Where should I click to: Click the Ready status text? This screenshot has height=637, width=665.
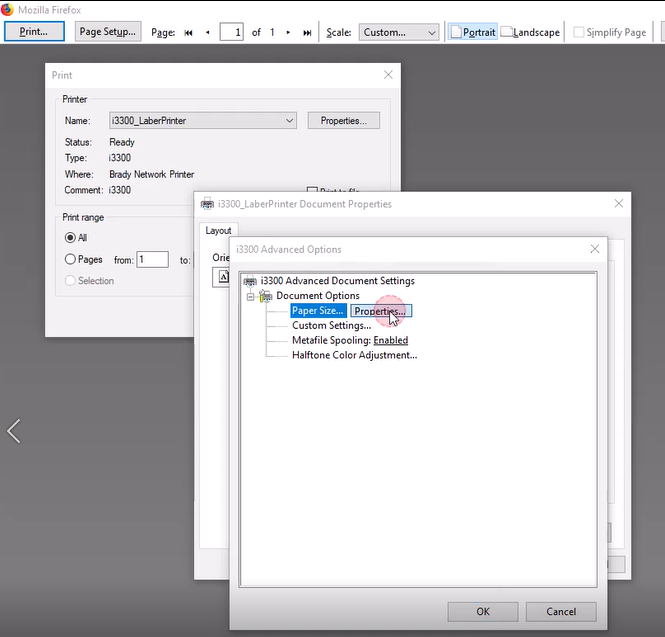pyautogui.click(x=122, y=142)
